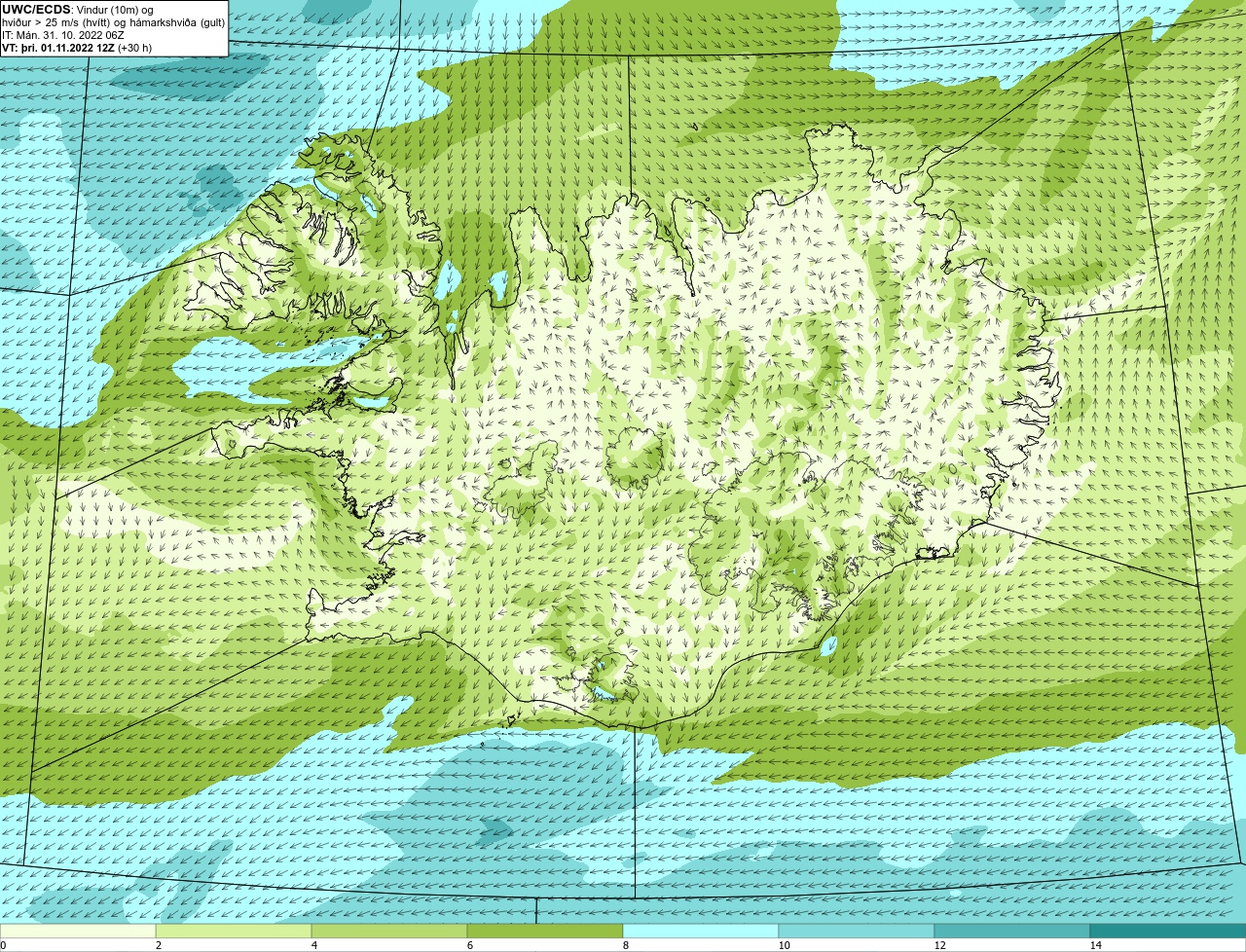Click the legend scale label '4'
Screen dimensions: 1246x952
[x=313, y=945]
